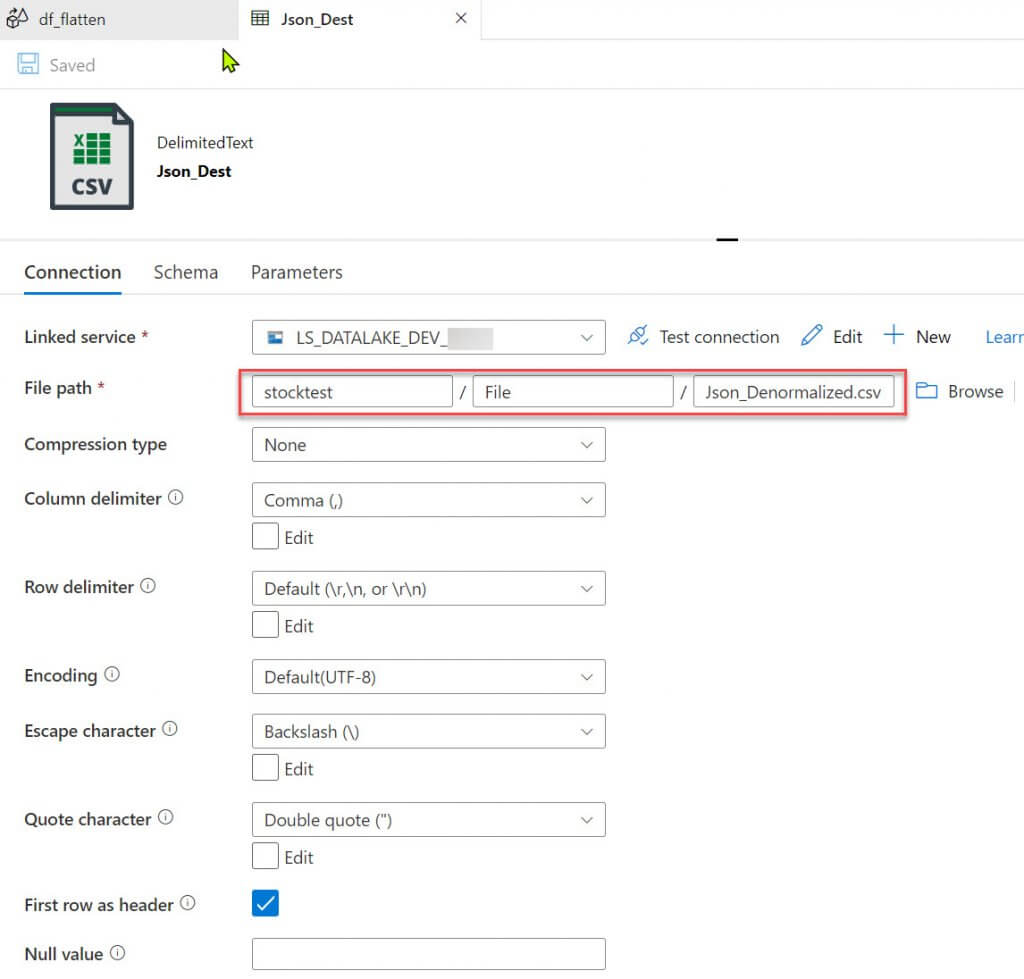Click the Encoding info icon

[x=112, y=674]
